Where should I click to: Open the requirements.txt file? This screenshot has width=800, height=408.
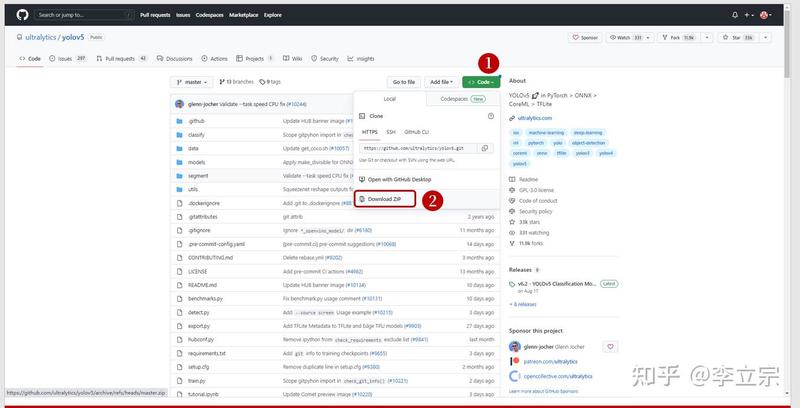(207, 353)
